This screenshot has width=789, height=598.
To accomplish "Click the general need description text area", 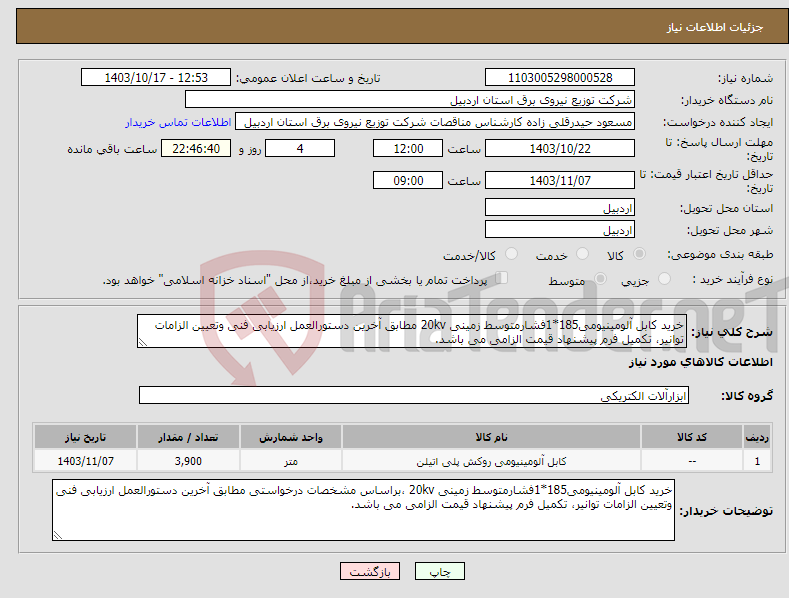I will [x=412, y=331].
